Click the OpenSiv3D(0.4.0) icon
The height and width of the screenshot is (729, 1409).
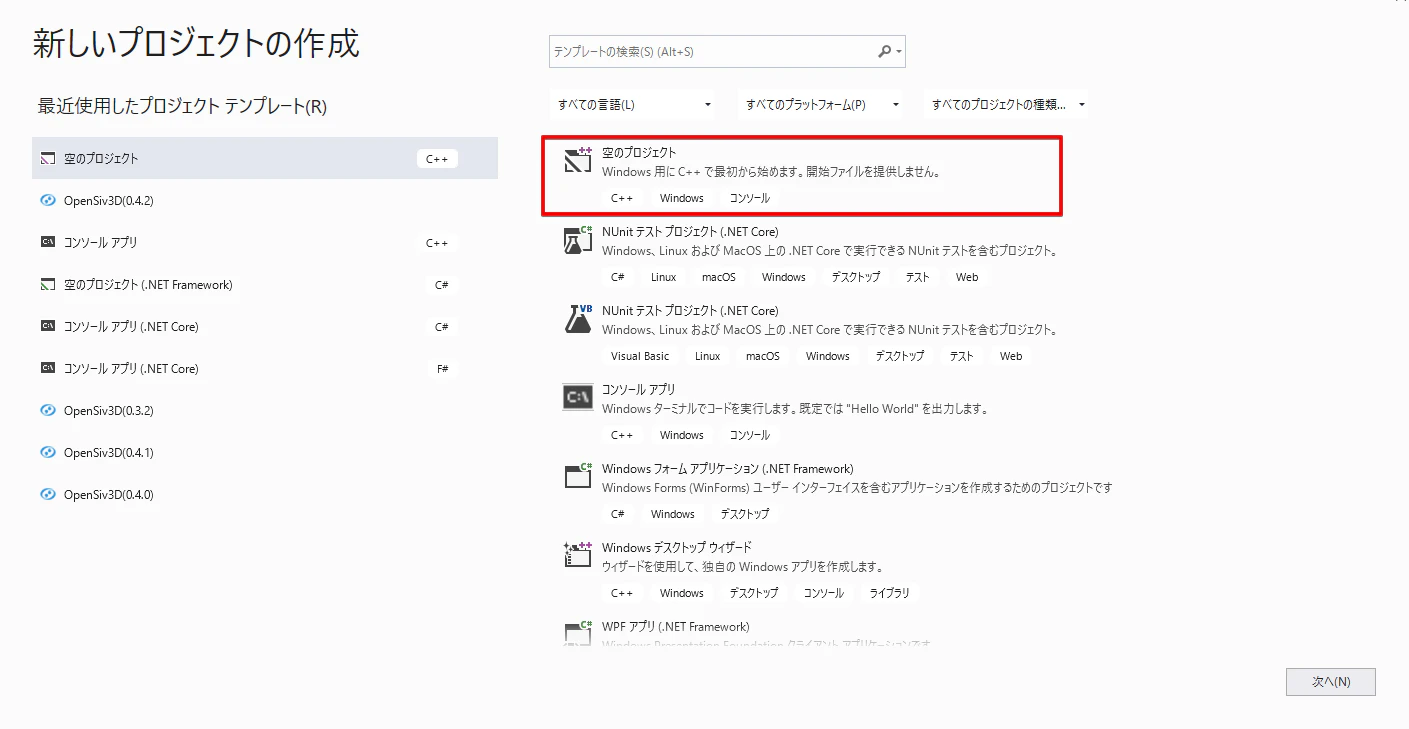pos(47,495)
